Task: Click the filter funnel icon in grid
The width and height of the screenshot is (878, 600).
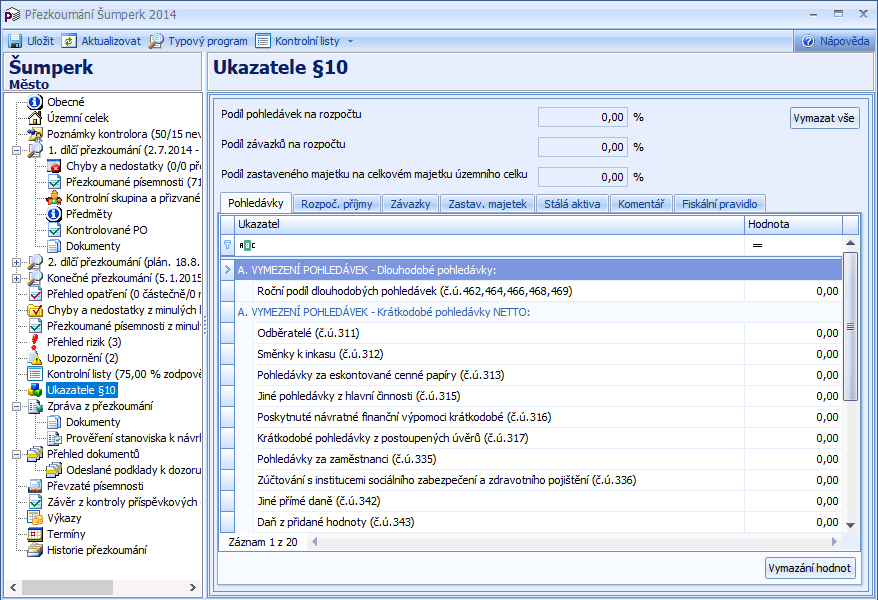Action: pyautogui.click(x=227, y=245)
